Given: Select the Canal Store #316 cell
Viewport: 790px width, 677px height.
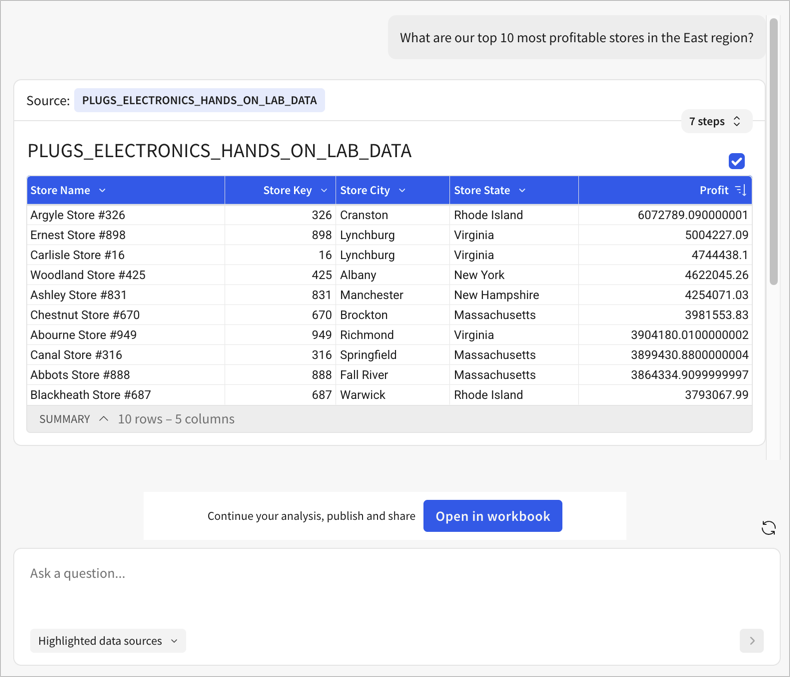Looking at the screenshot, I should (x=125, y=355).
